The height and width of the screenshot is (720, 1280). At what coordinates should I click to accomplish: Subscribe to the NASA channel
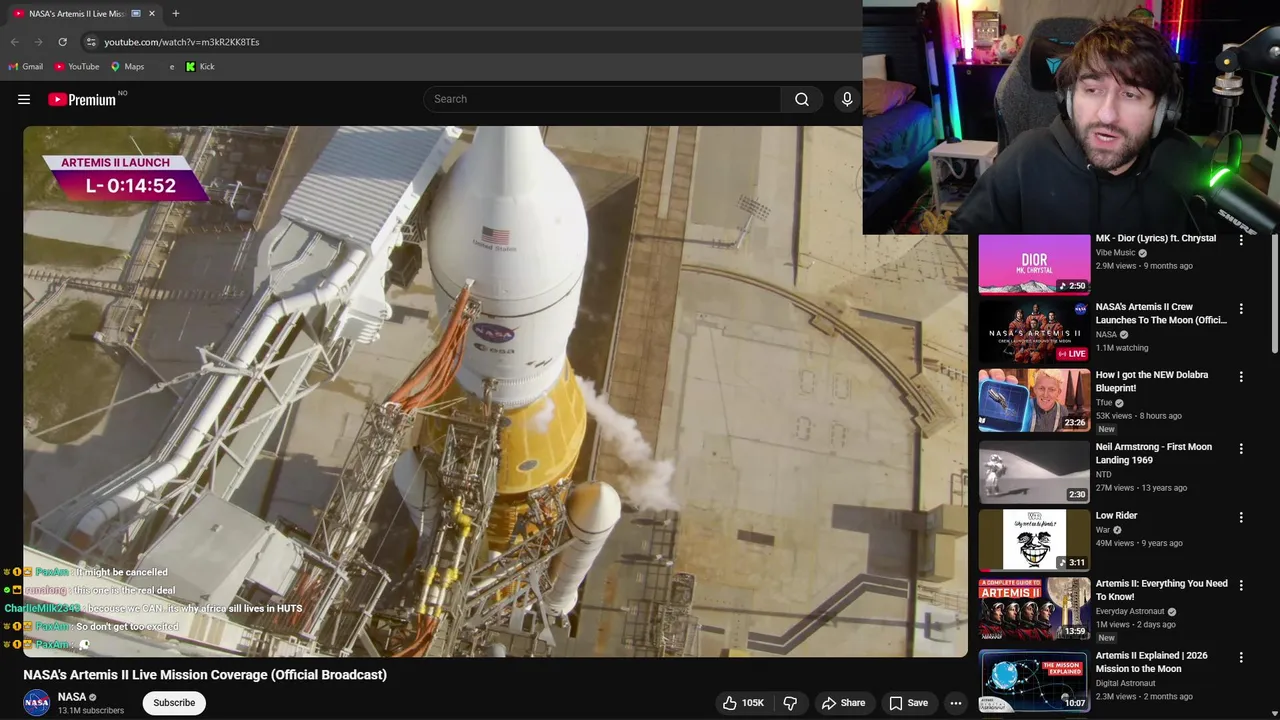(174, 703)
